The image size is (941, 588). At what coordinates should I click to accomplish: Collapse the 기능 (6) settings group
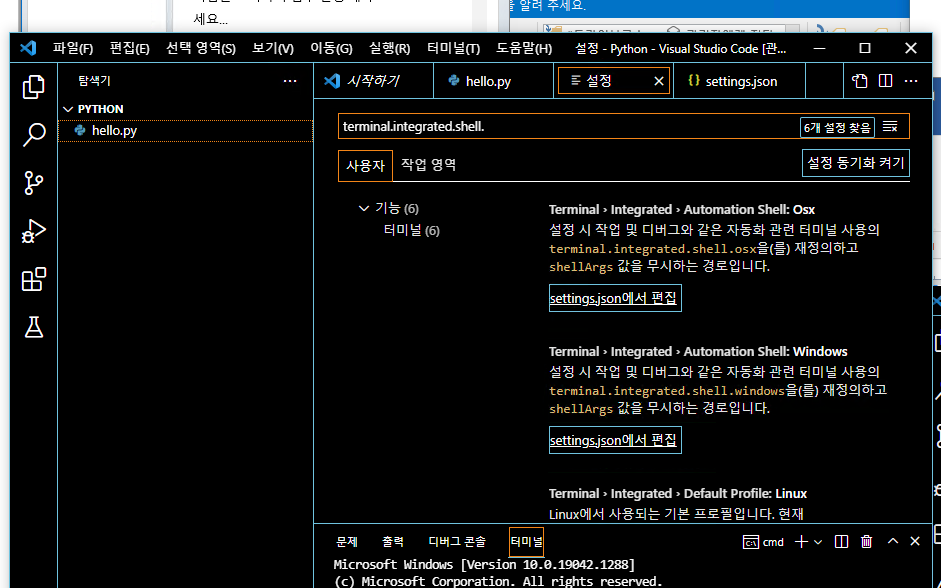click(363, 208)
